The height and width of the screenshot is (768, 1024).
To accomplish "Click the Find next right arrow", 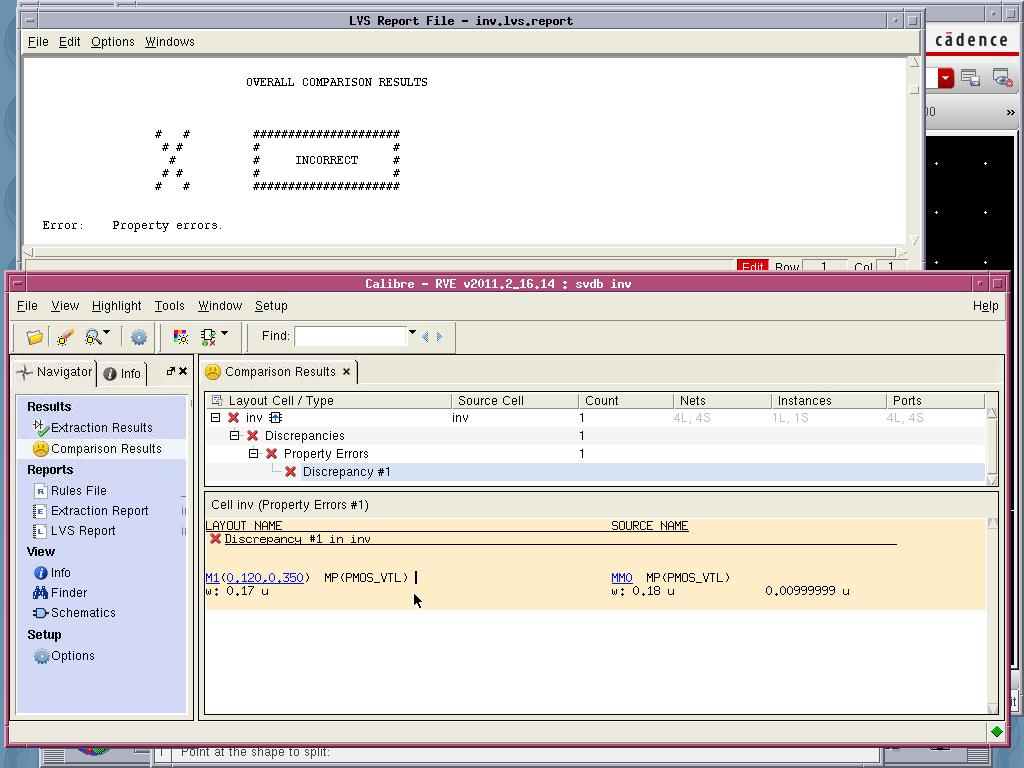I will [440, 336].
